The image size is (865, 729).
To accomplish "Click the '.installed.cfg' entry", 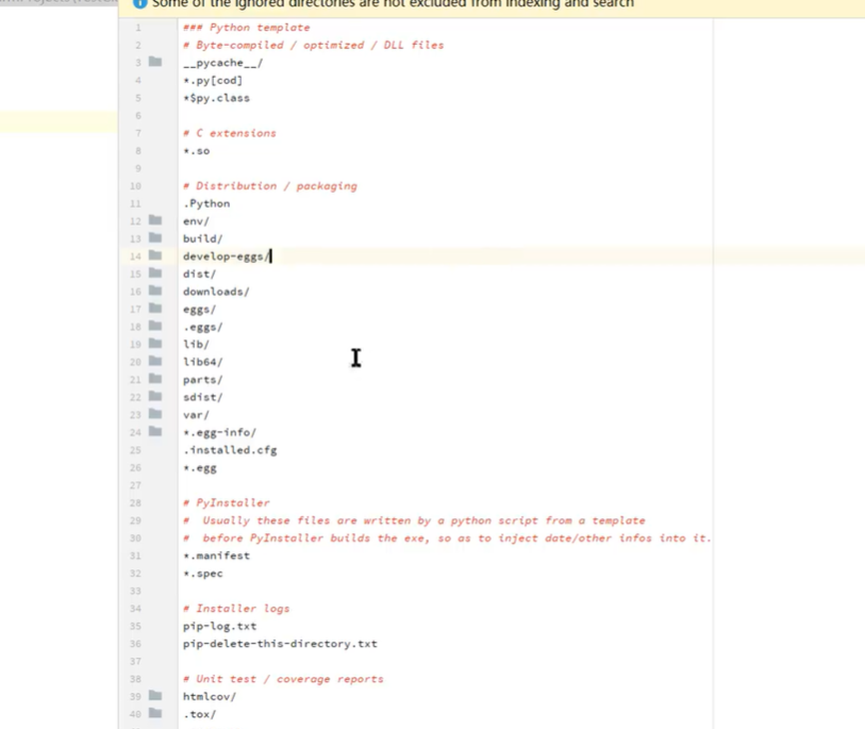I will click(x=230, y=450).
